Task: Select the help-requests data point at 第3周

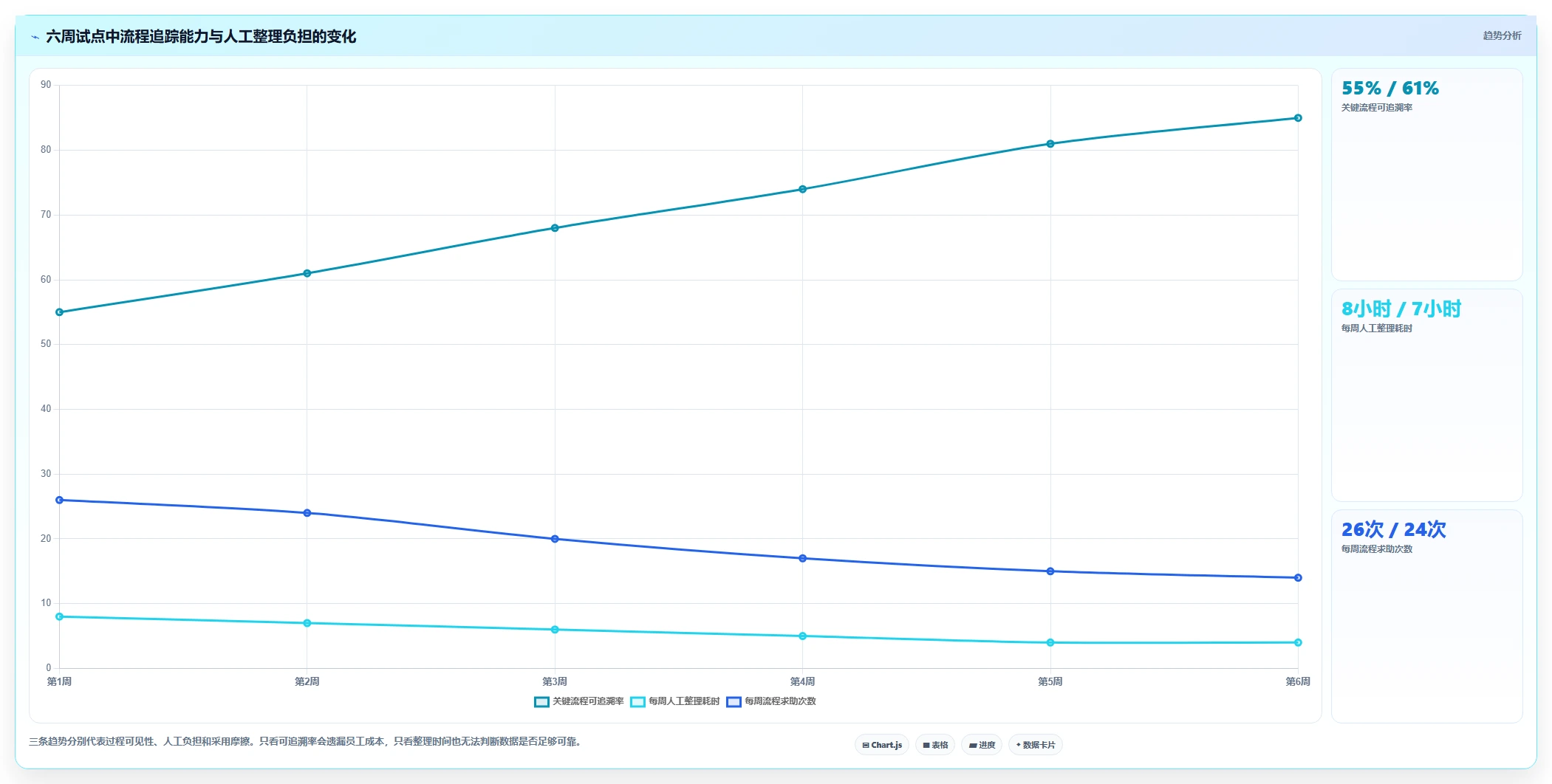Action: (x=555, y=539)
